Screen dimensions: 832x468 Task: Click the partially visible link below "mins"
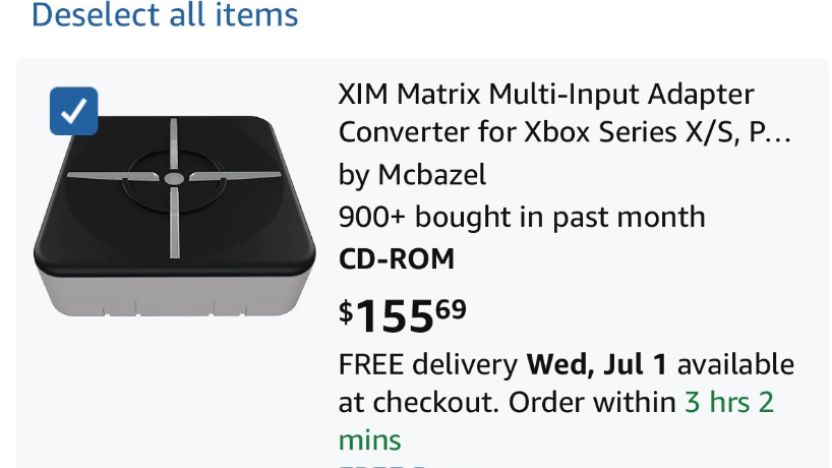pos(382,465)
